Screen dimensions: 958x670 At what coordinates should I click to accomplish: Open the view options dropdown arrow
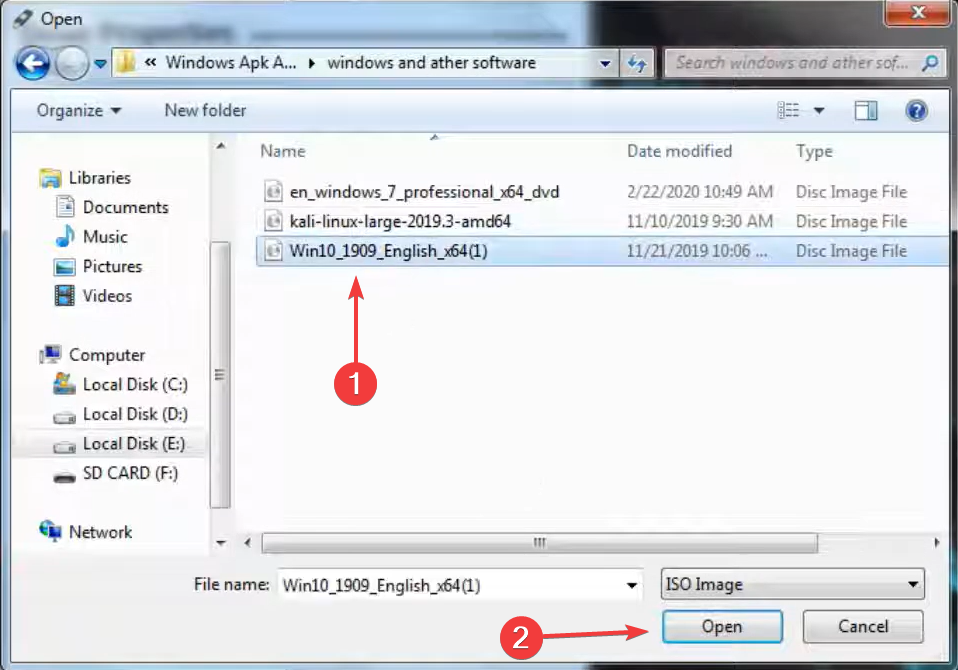[819, 111]
